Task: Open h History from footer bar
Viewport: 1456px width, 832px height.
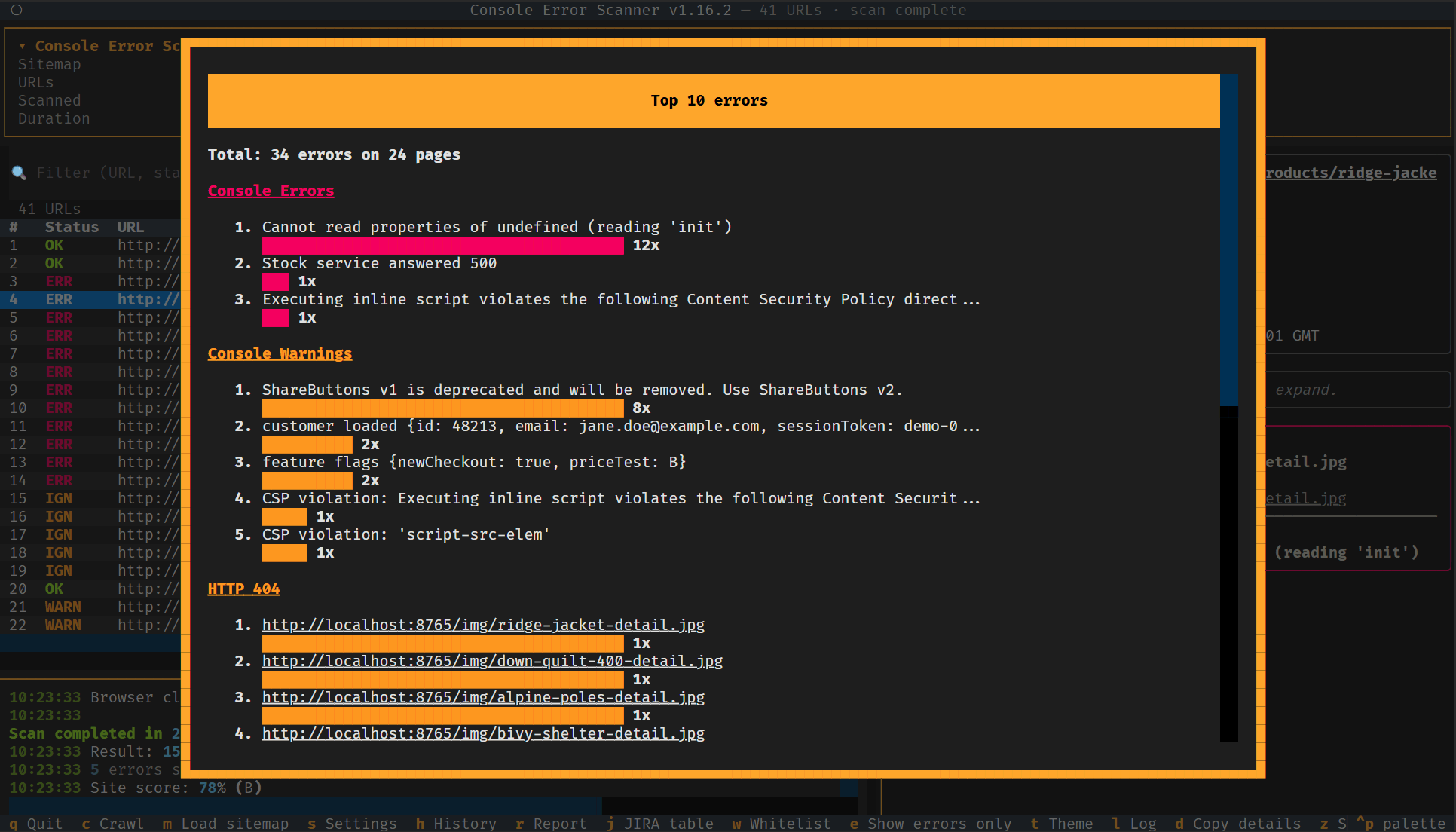Action: tap(456, 824)
